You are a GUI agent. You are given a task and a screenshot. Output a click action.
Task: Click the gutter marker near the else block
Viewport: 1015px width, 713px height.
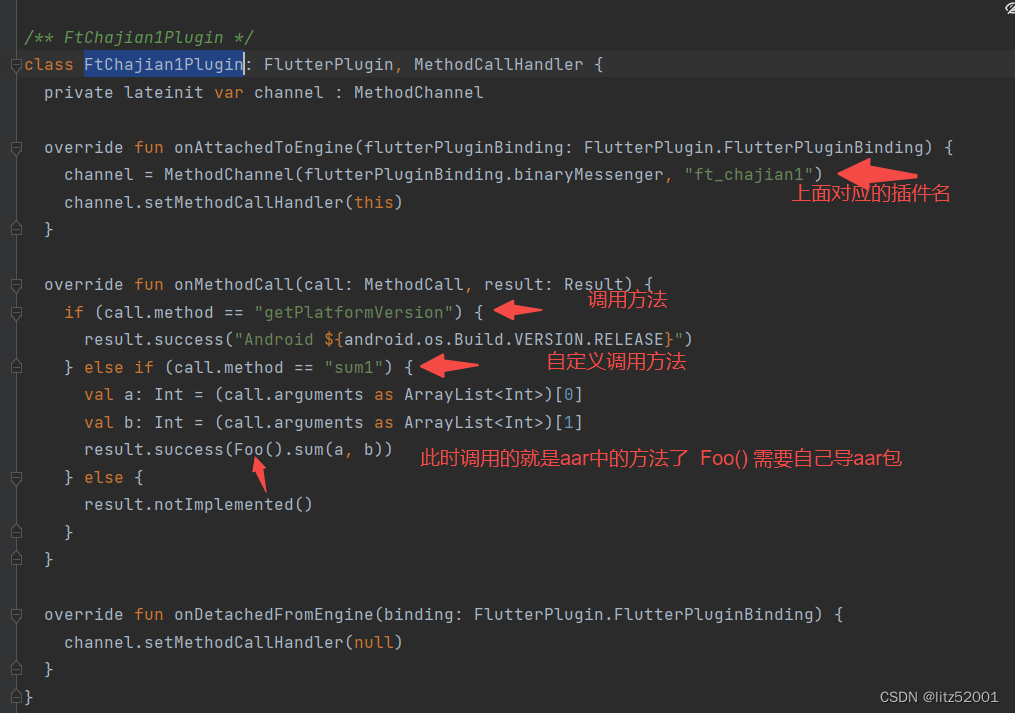(x=15, y=477)
